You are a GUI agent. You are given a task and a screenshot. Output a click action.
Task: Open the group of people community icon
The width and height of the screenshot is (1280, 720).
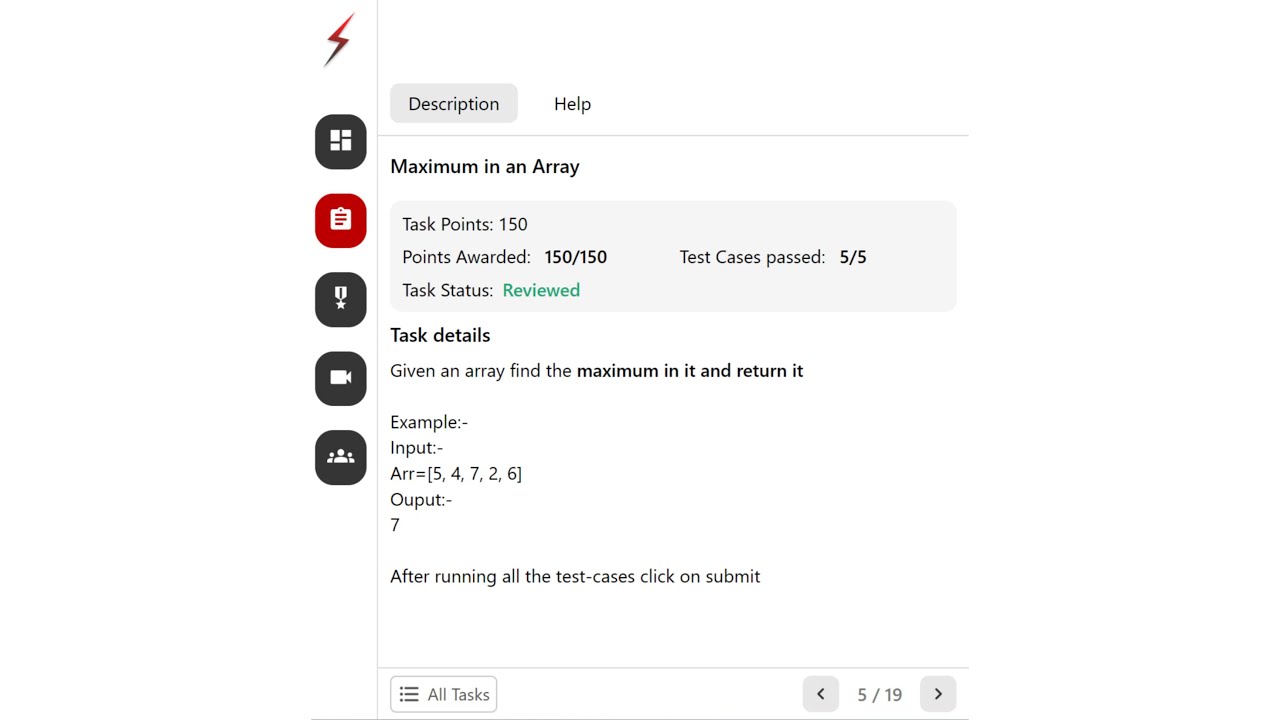pyautogui.click(x=341, y=457)
